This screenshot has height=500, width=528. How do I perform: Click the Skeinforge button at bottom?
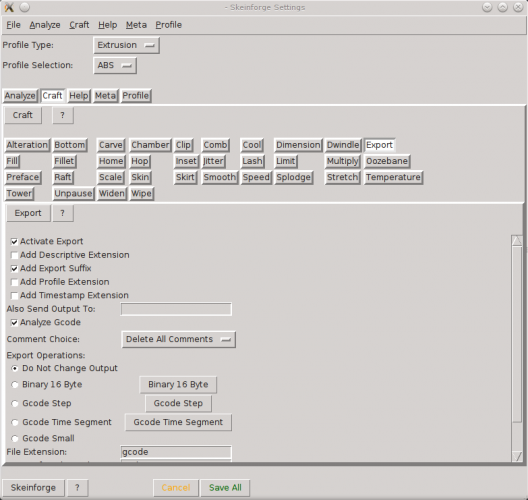33,488
